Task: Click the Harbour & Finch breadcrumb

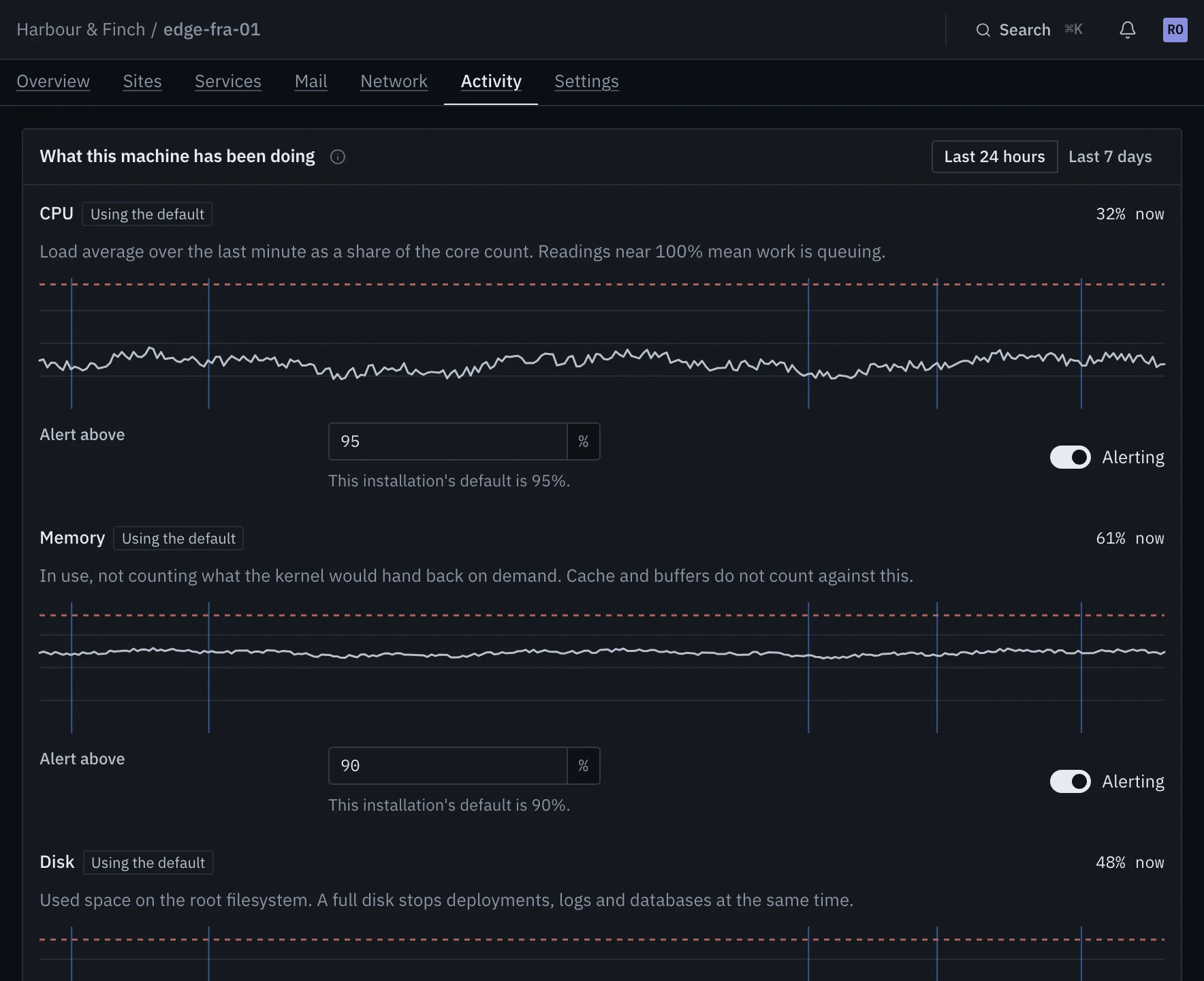Action: click(x=81, y=29)
